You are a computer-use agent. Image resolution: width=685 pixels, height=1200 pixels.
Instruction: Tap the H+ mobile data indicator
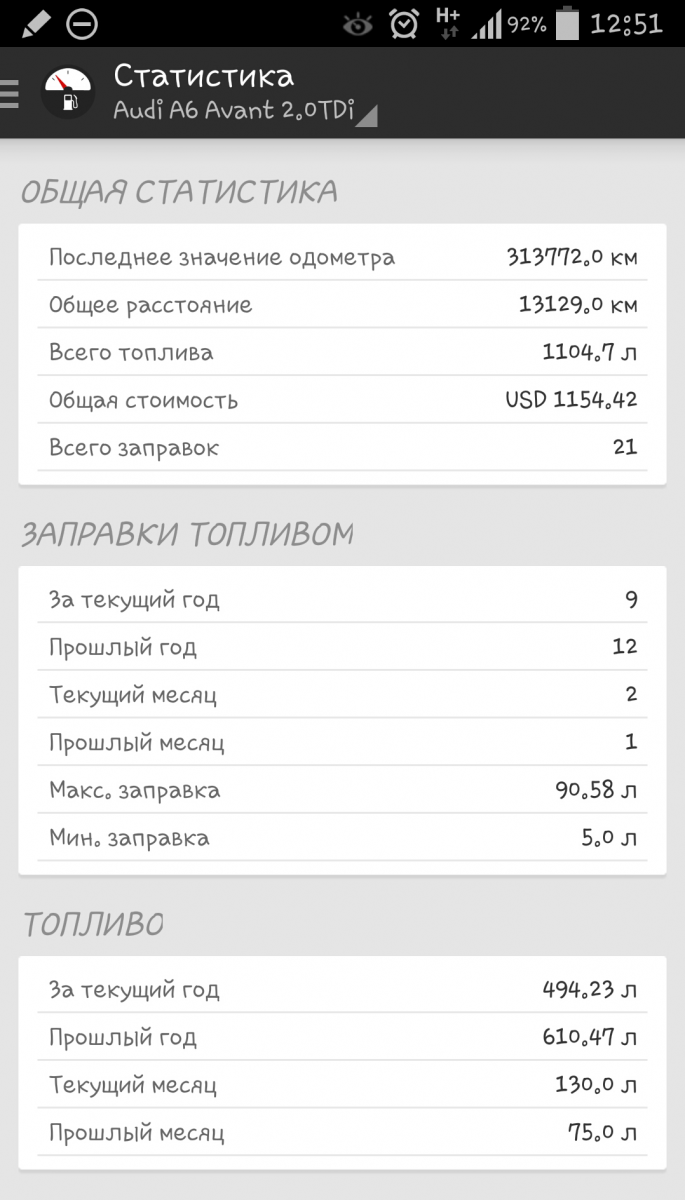tap(448, 23)
